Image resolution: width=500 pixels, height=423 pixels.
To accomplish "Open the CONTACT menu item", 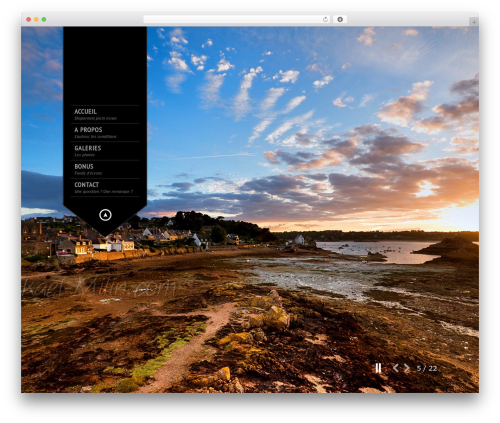I will [105, 188].
